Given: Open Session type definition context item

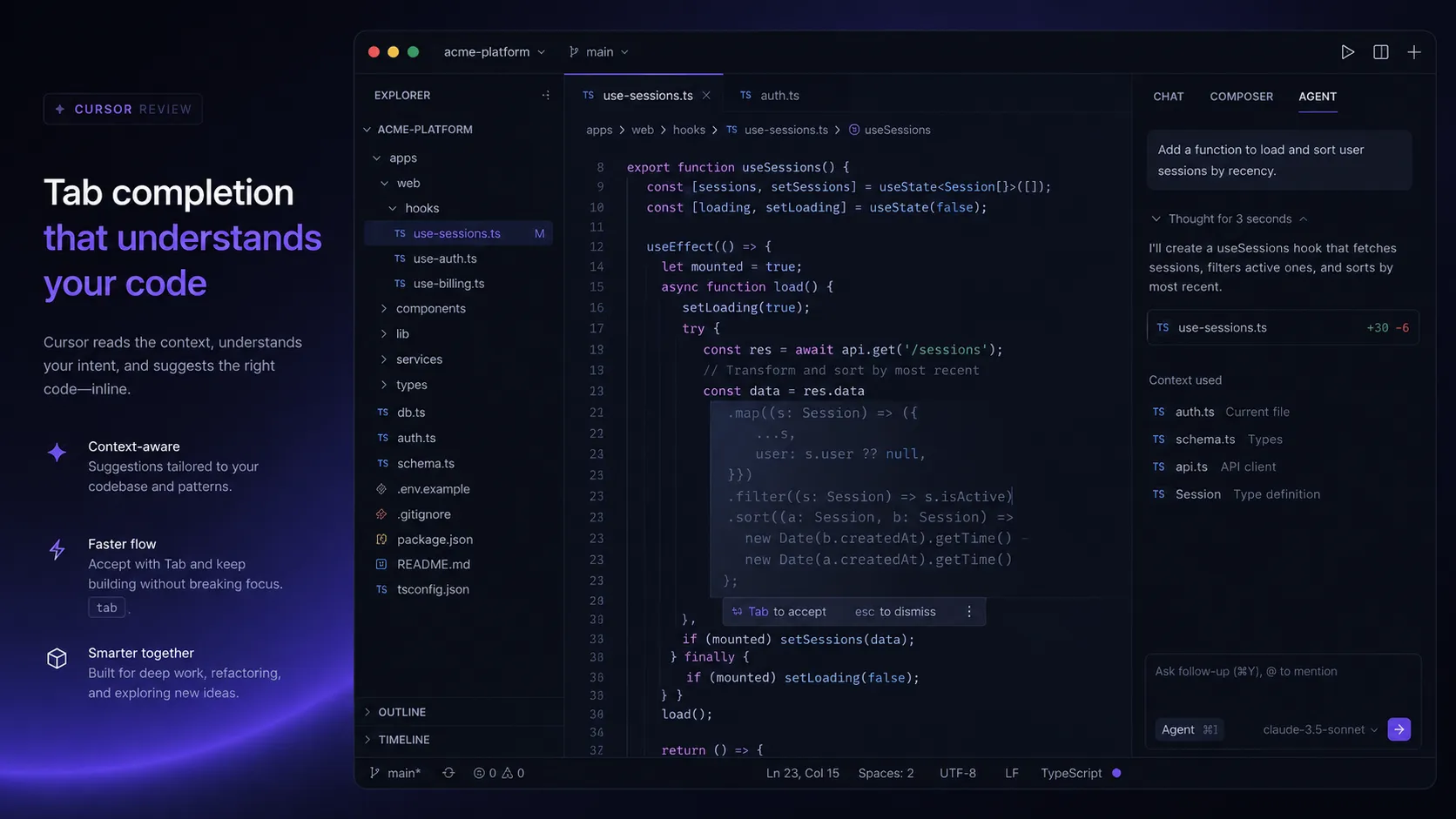Looking at the screenshot, I should 1237,494.
